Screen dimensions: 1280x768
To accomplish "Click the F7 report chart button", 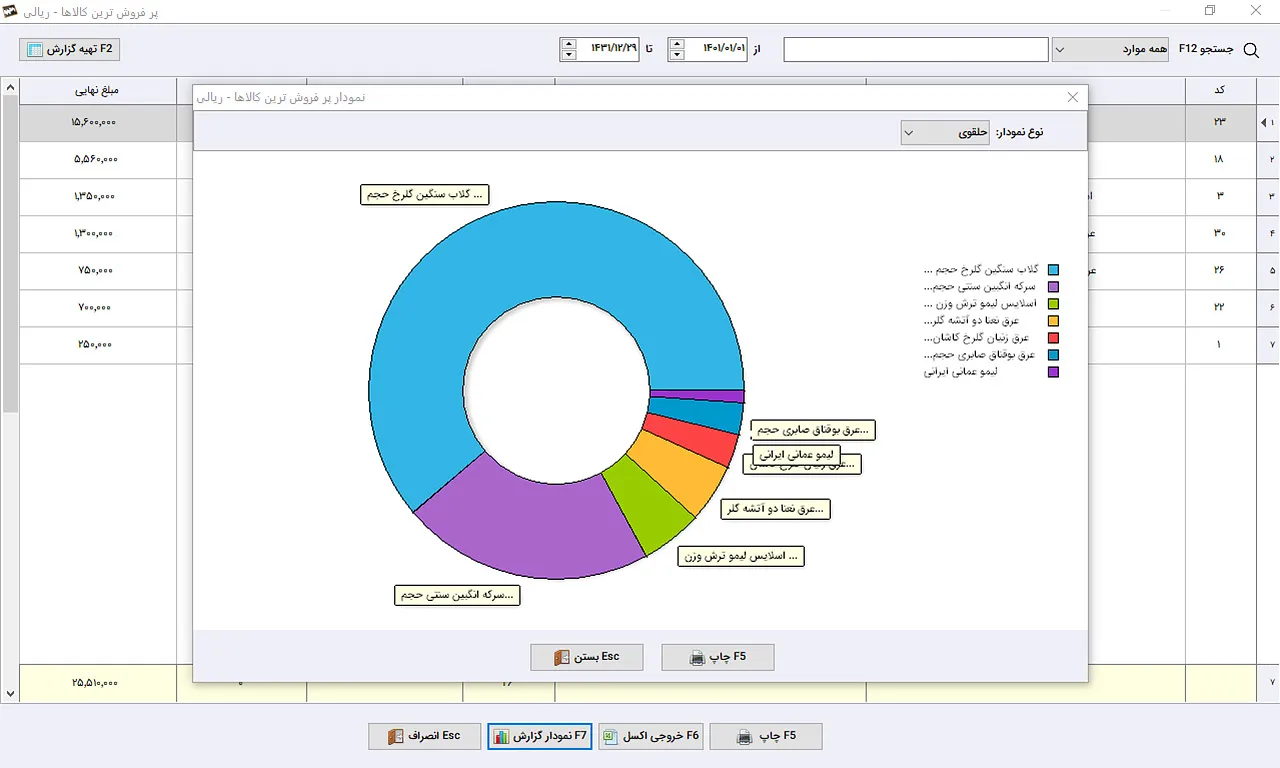I will tap(541, 736).
